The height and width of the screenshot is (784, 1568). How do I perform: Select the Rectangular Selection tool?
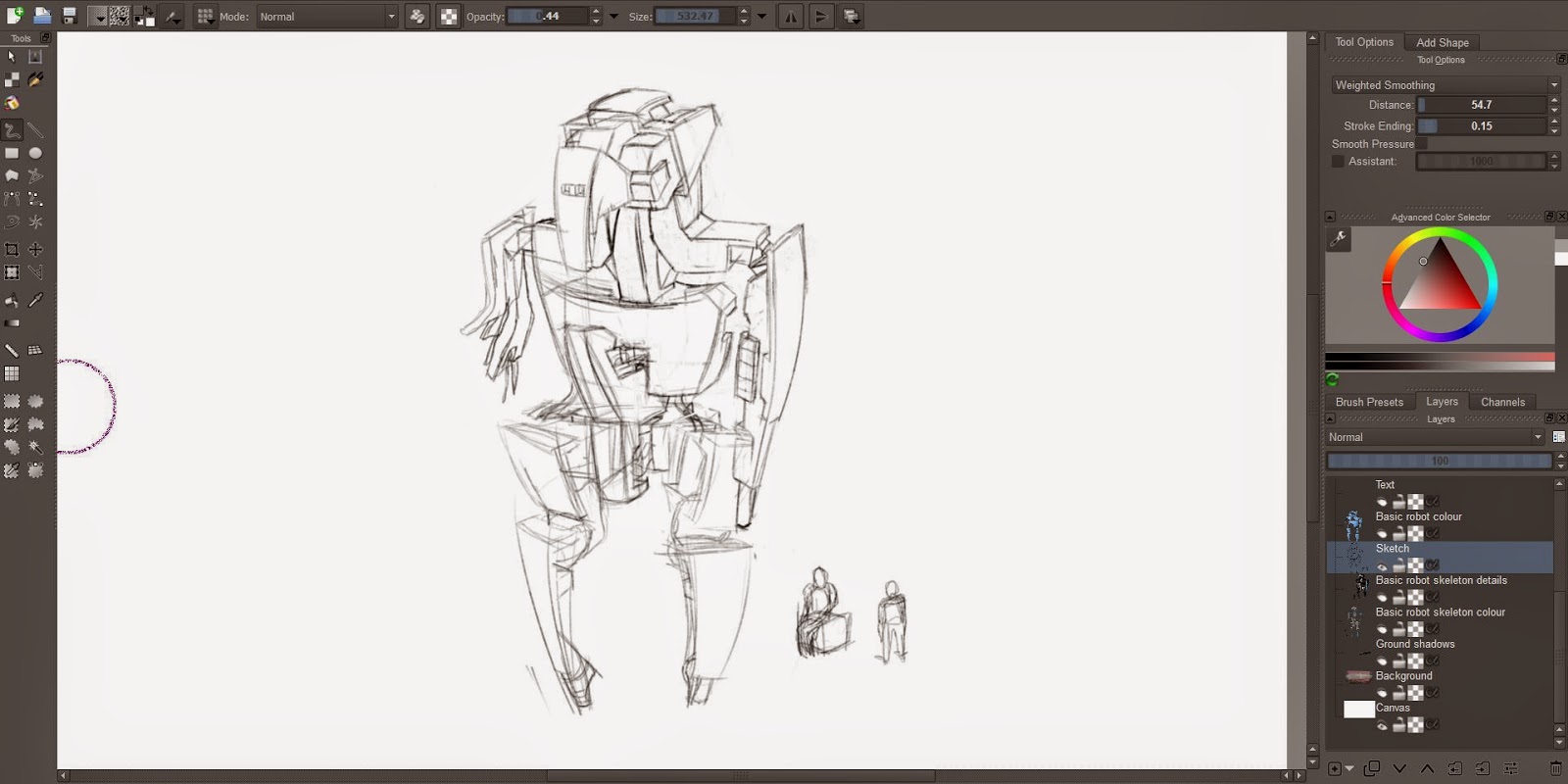(x=12, y=401)
